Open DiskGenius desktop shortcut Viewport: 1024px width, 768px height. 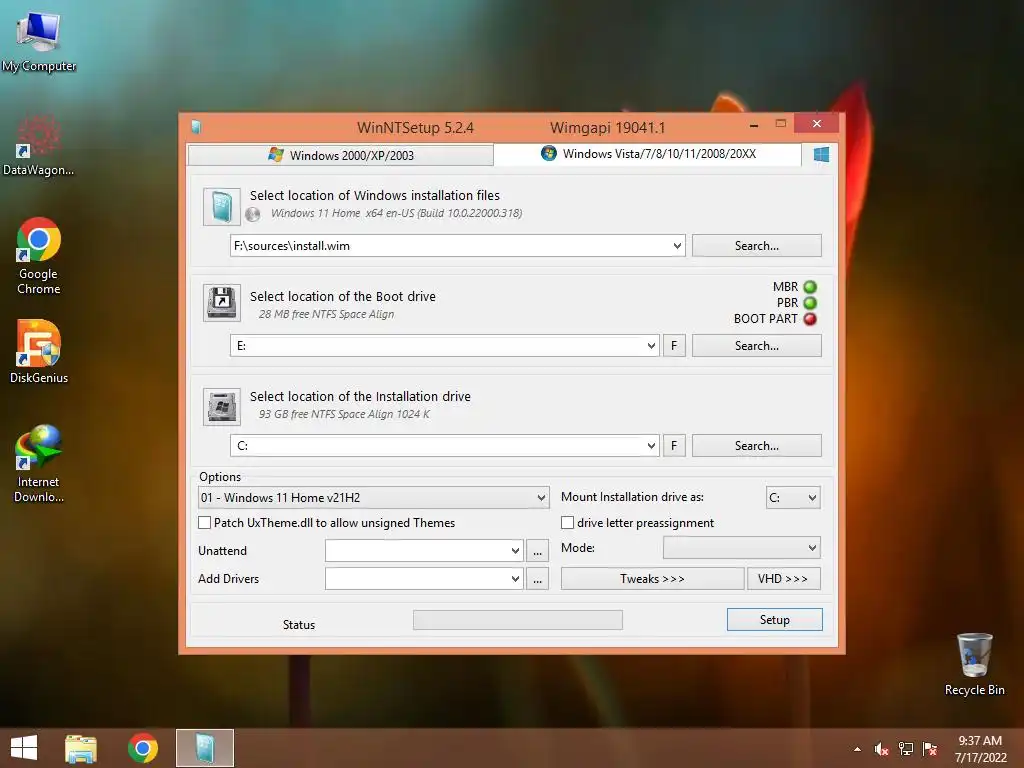pyautogui.click(x=39, y=351)
